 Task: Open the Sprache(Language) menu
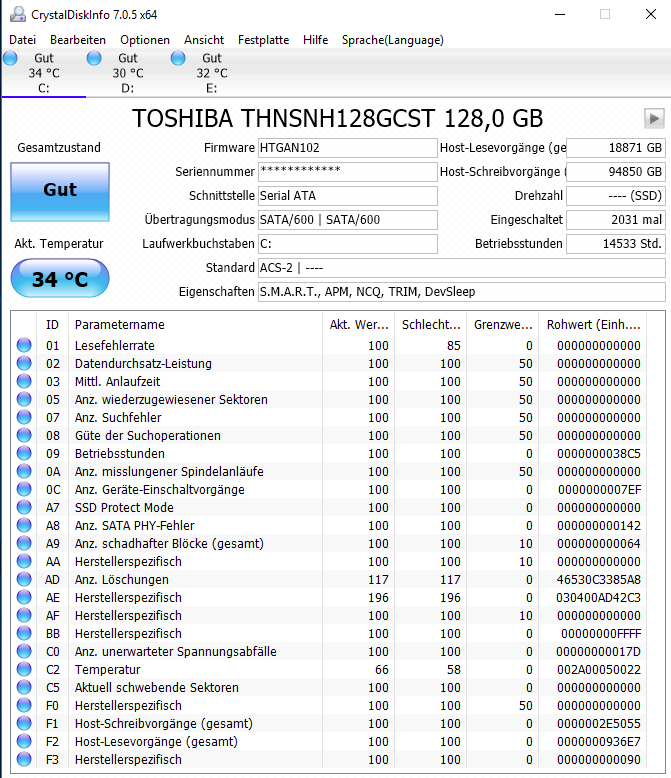click(393, 40)
